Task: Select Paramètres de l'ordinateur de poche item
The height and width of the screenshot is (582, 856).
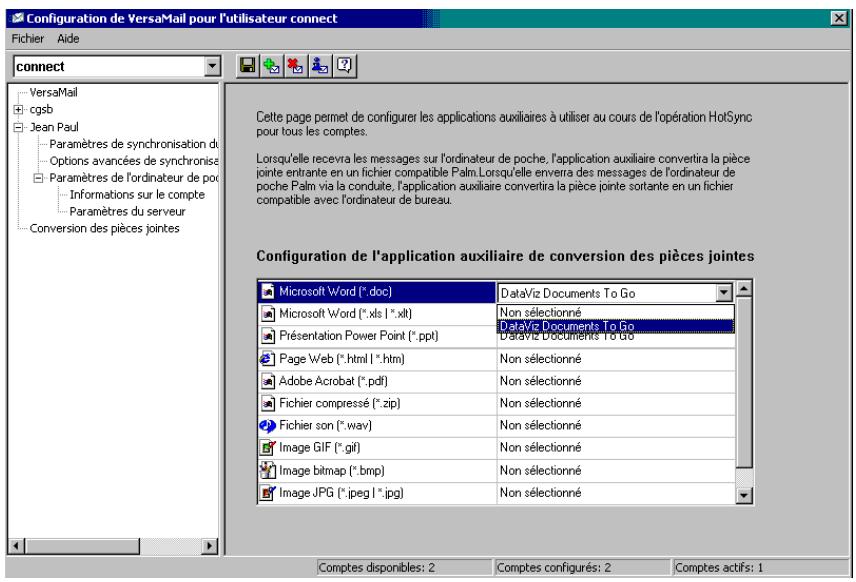Action: click(133, 178)
